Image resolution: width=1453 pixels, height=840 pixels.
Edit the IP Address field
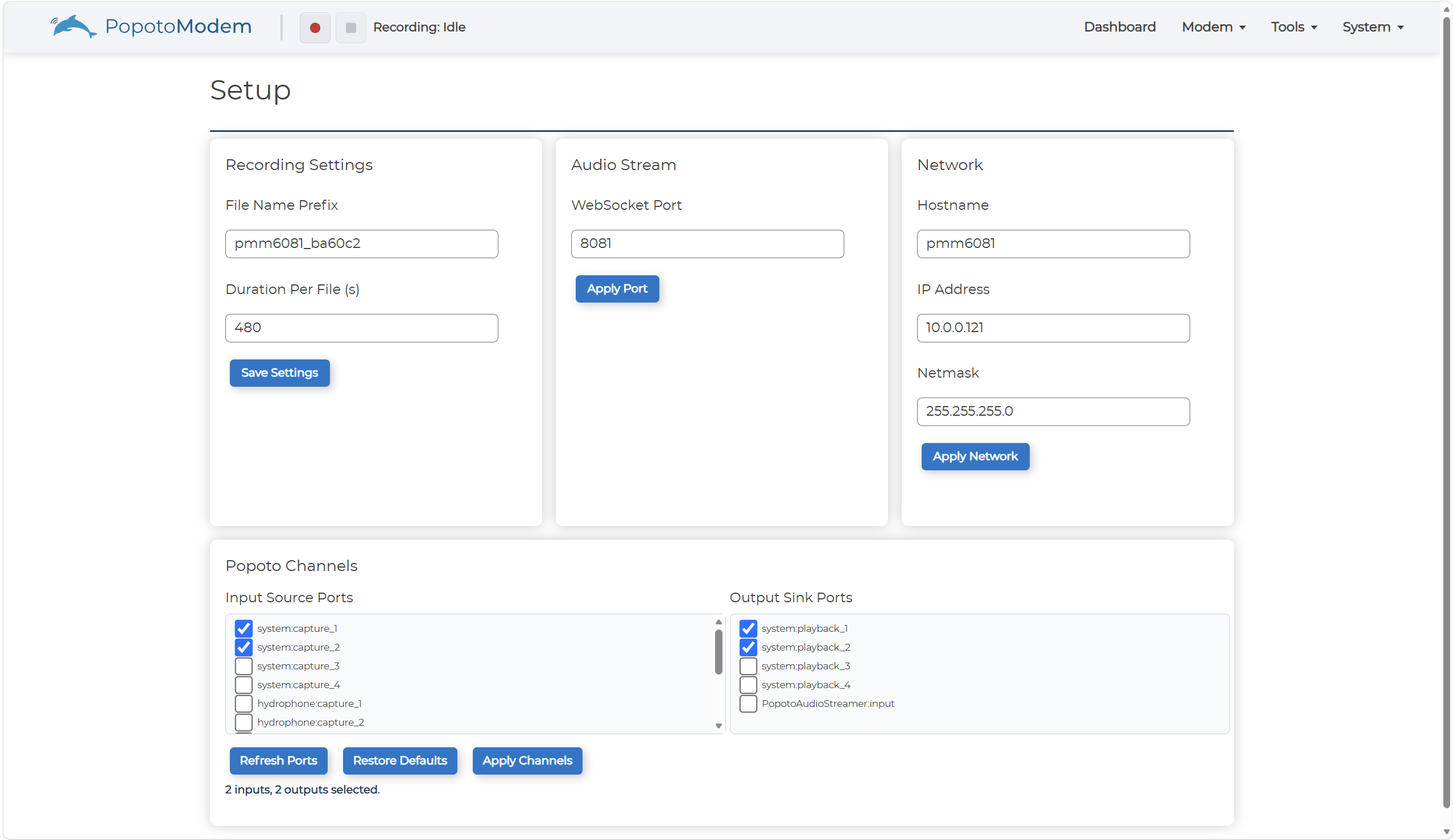click(1053, 328)
